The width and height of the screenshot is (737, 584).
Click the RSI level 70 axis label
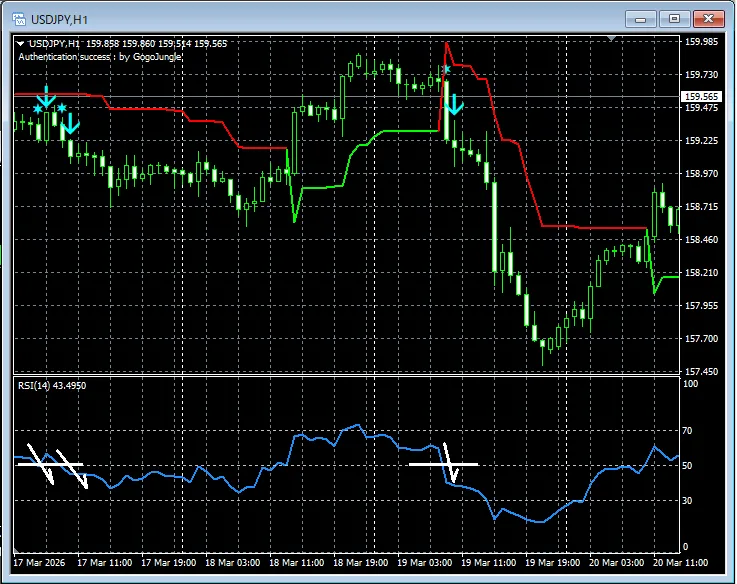[x=687, y=431]
